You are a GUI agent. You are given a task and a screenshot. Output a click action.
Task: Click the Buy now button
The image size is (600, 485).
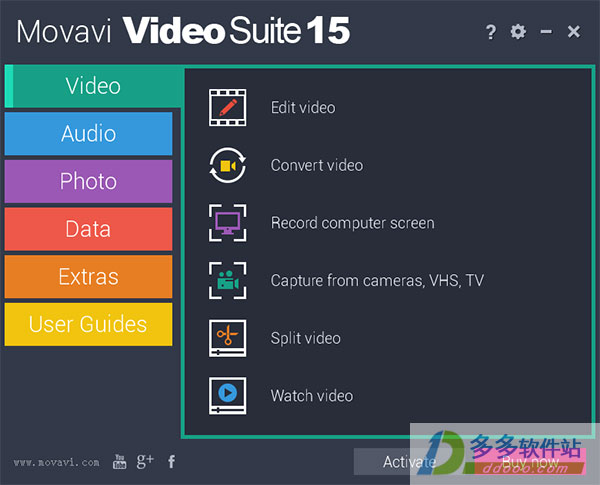point(530,462)
